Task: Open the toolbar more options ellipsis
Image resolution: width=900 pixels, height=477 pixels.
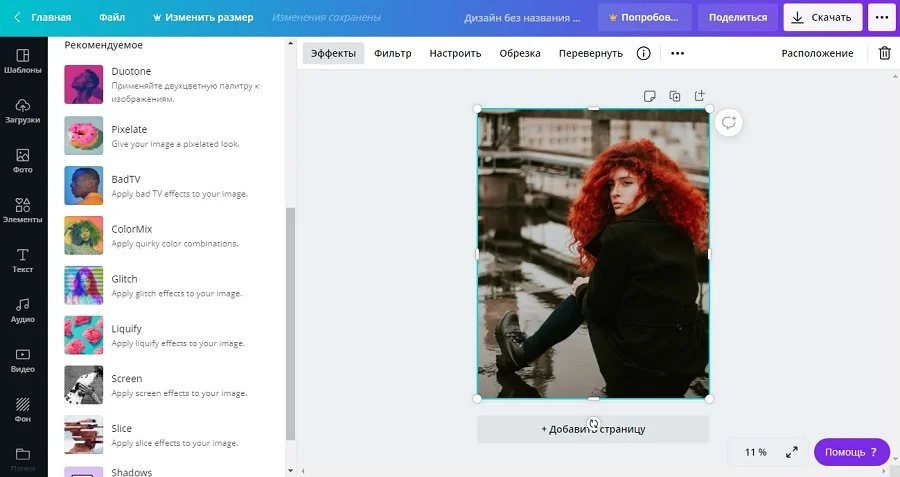Action: [677, 53]
